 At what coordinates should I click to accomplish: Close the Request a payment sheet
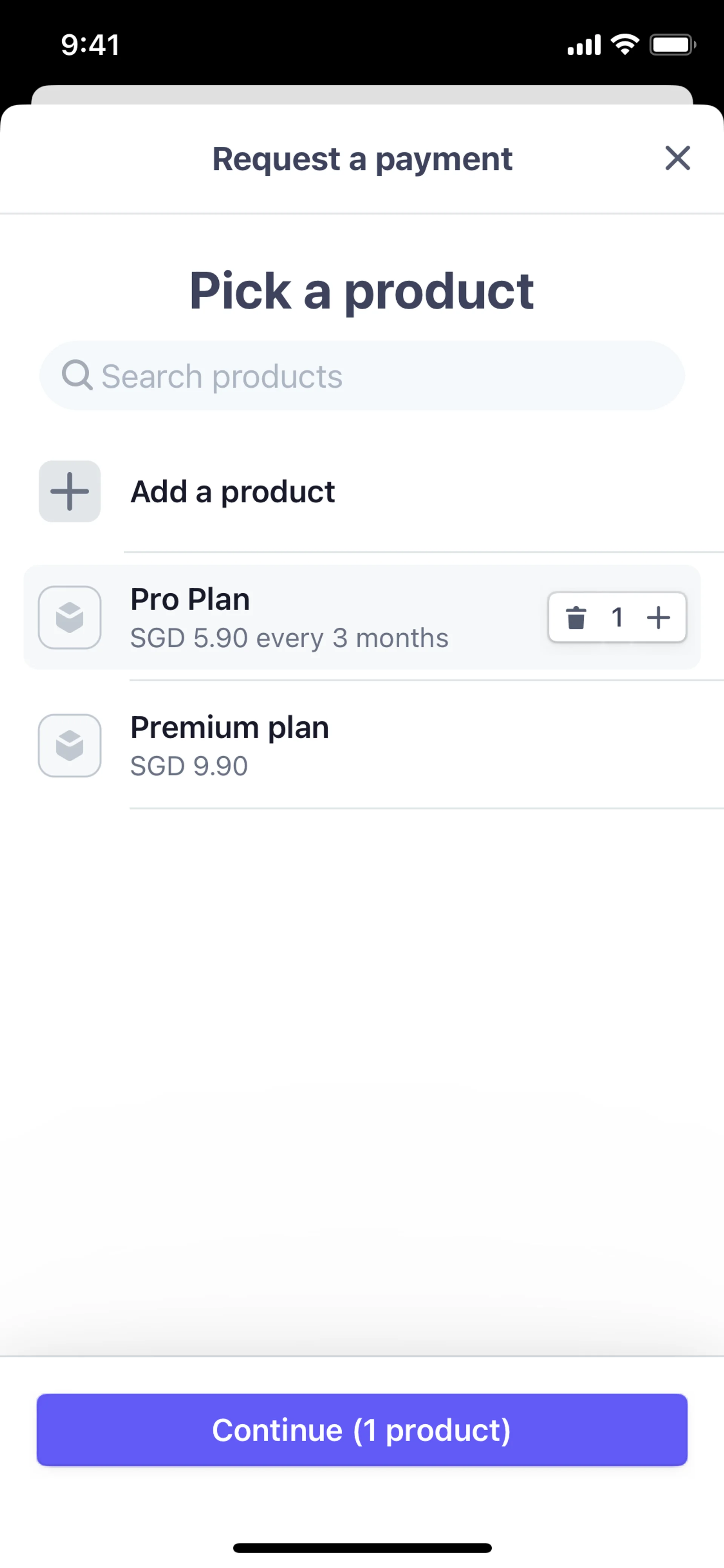(x=677, y=158)
